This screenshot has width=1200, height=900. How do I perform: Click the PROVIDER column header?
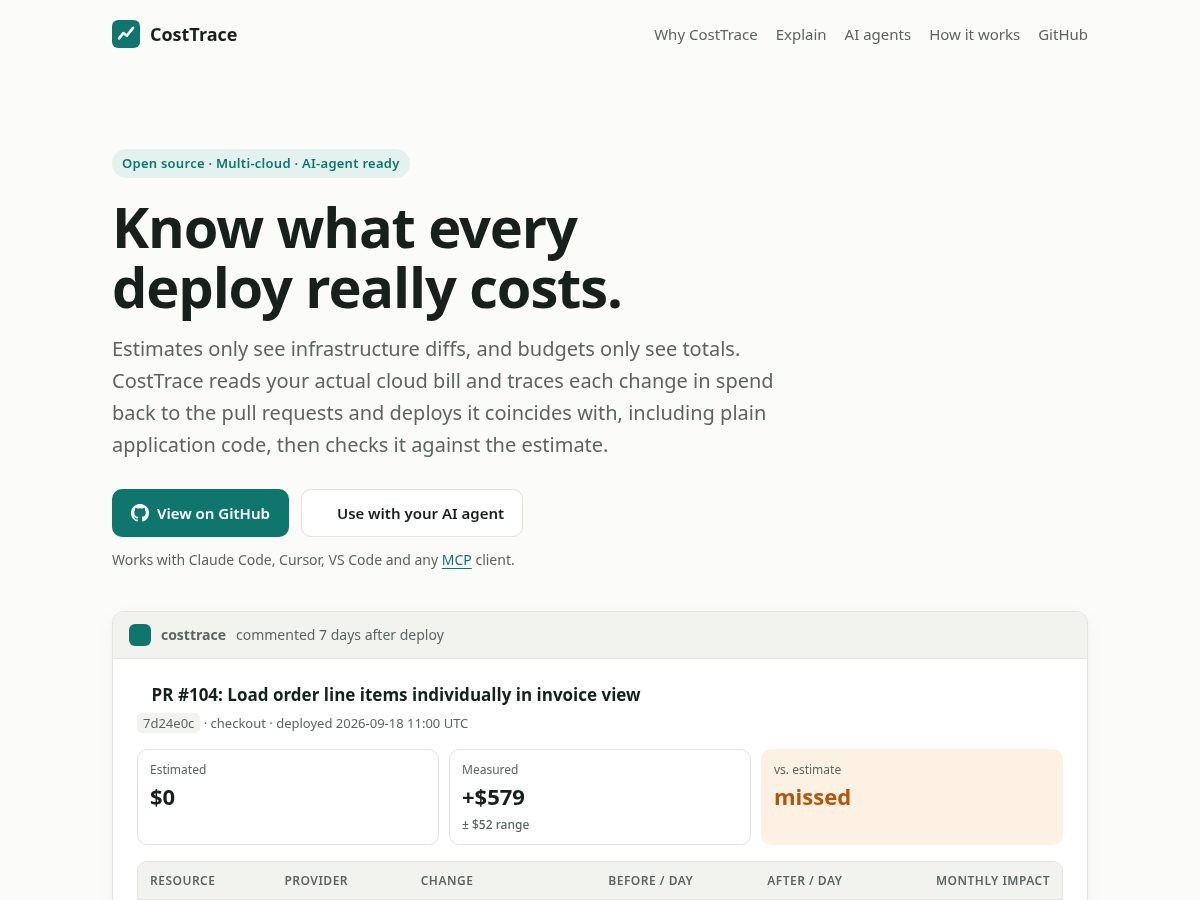point(316,881)
